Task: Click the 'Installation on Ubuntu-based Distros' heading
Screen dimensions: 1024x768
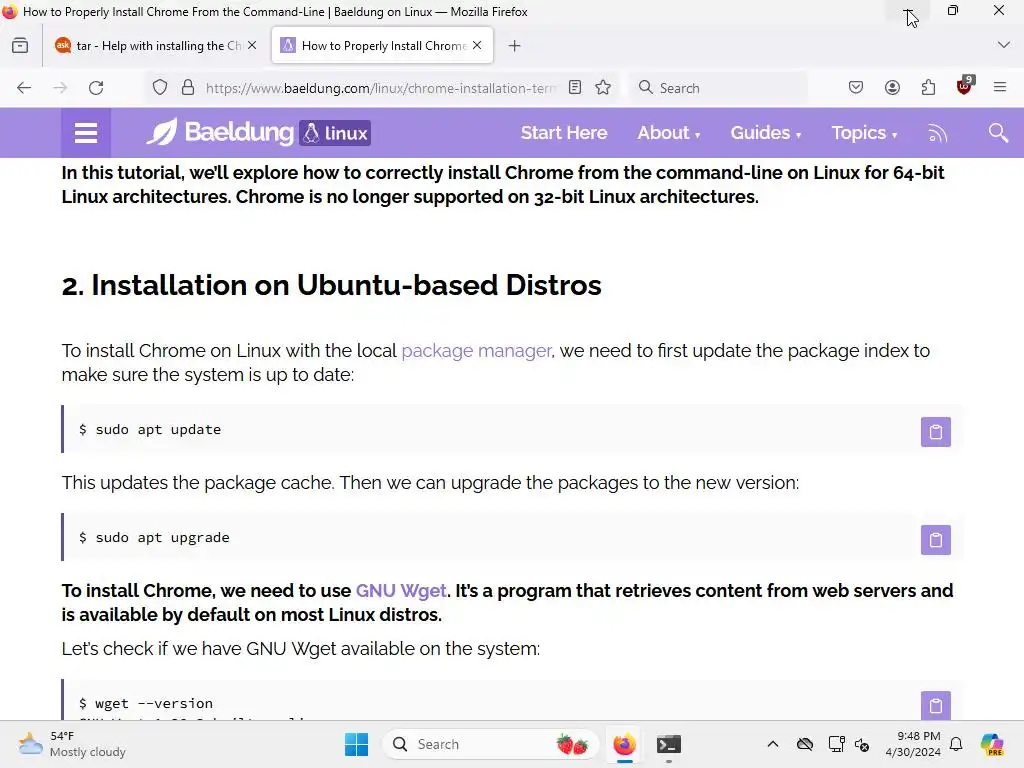Action: tap(331, 285)
